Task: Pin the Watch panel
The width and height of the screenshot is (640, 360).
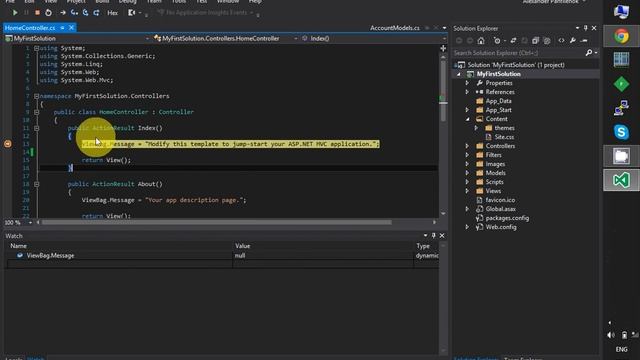Action: click(x=433, y=236)
